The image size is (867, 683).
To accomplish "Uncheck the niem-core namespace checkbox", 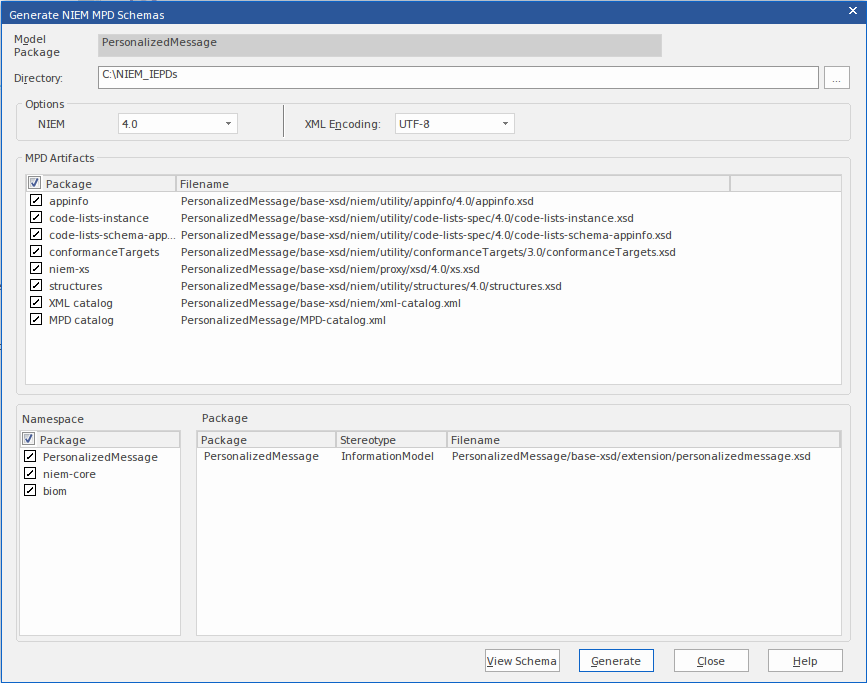I will [x=30, y=474].
